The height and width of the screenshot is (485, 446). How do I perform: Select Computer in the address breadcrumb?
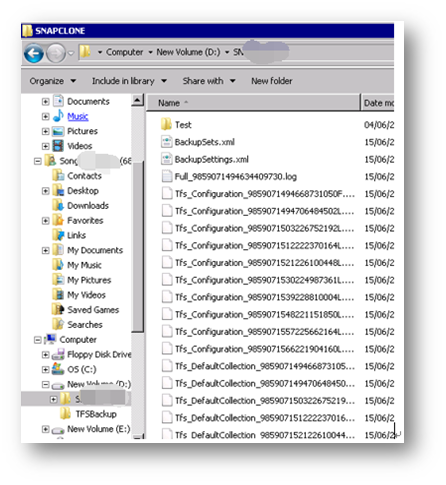(x=124, y=52)
